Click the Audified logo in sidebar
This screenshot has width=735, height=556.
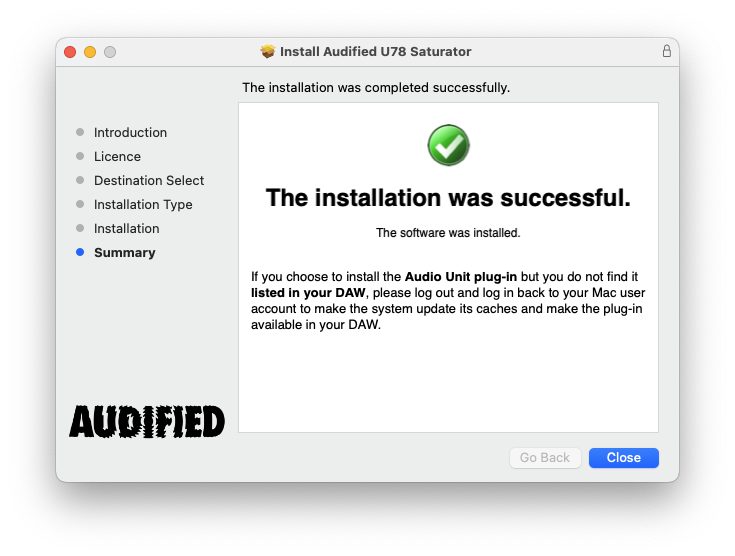click(x=147, y=421)
